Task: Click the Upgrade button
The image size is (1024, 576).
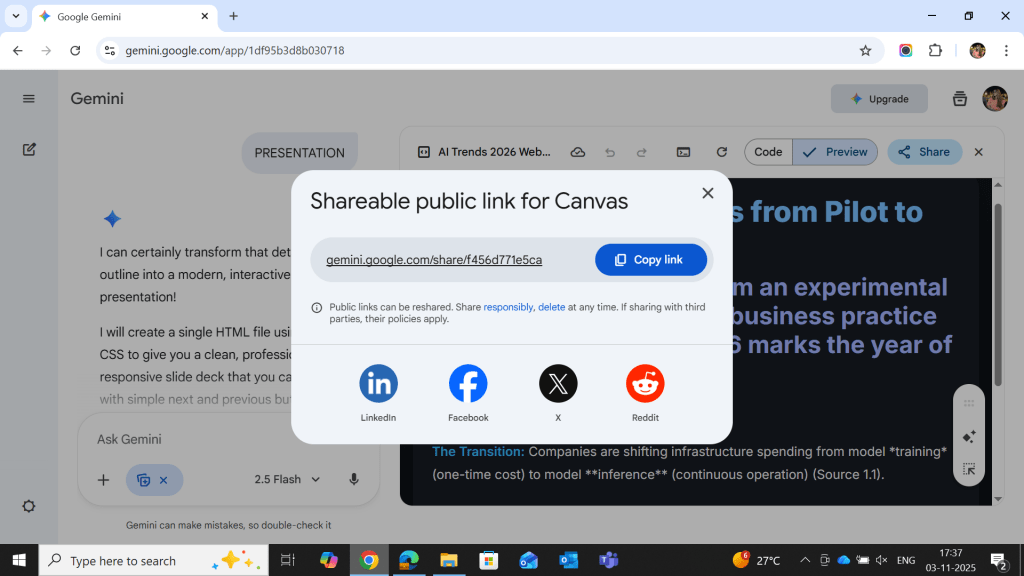Action: tap(879, 99)
